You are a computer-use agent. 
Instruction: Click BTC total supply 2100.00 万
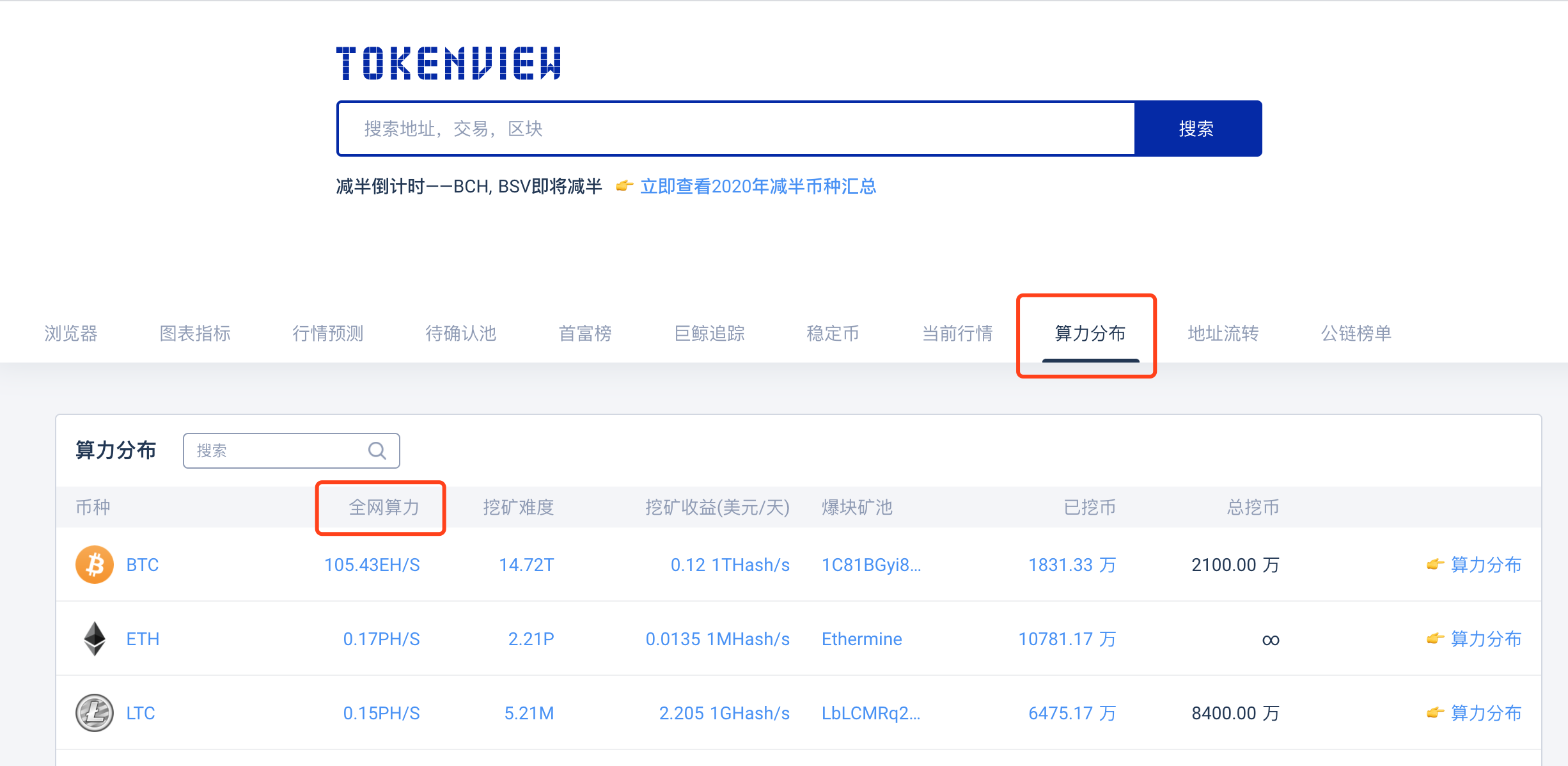(x=1236, y=565)
